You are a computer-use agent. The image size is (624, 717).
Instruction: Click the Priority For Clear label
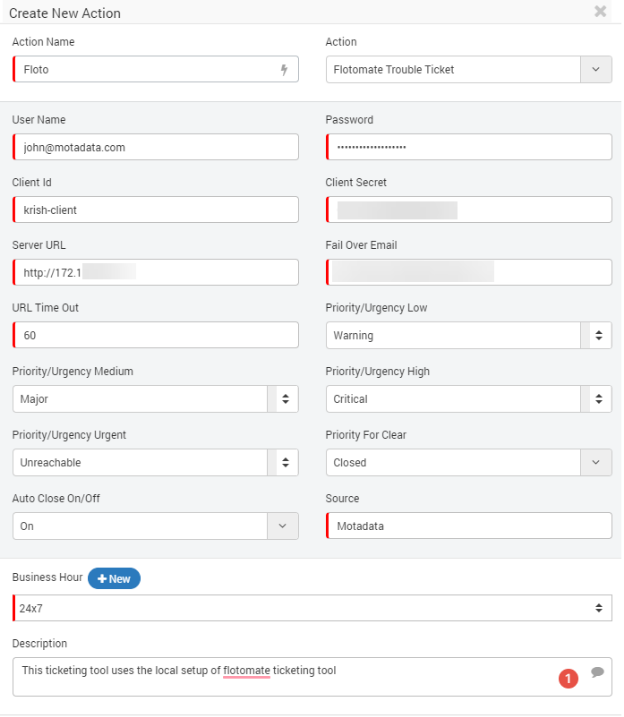coord(366,435)
